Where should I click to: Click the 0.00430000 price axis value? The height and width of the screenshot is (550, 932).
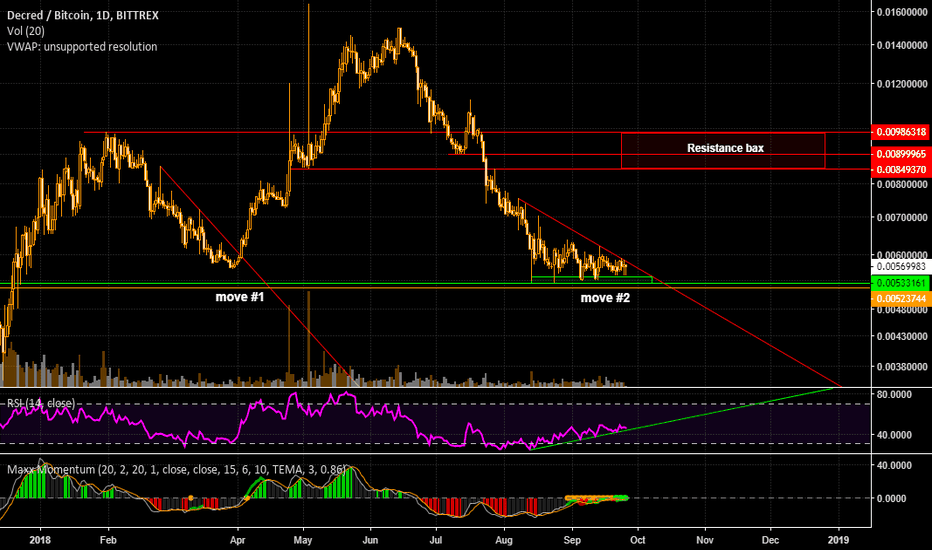coord(902,337)
